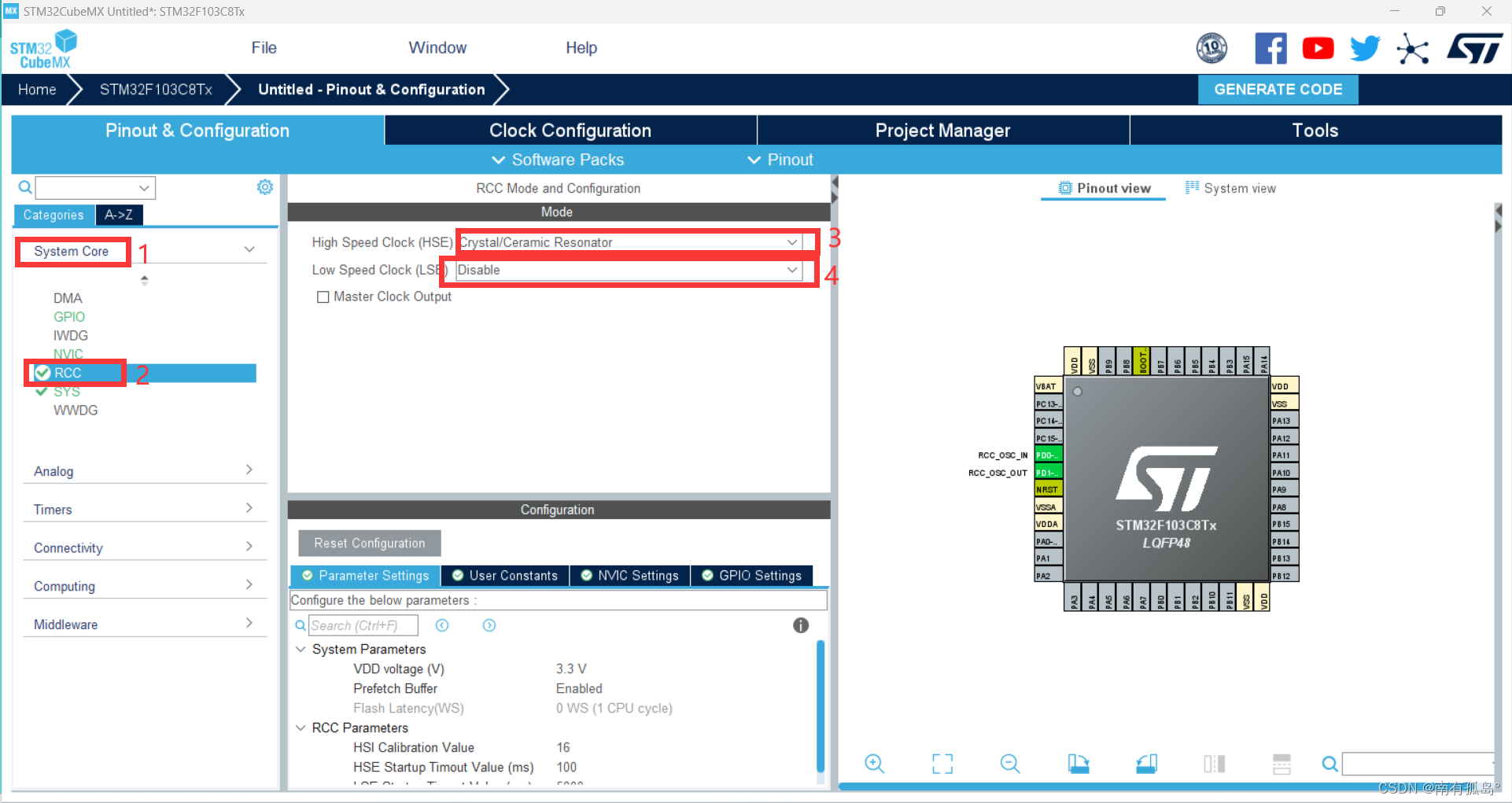Switch to the Tools tab
This screenshot has width=1512, height=803.
[1315, 131]
